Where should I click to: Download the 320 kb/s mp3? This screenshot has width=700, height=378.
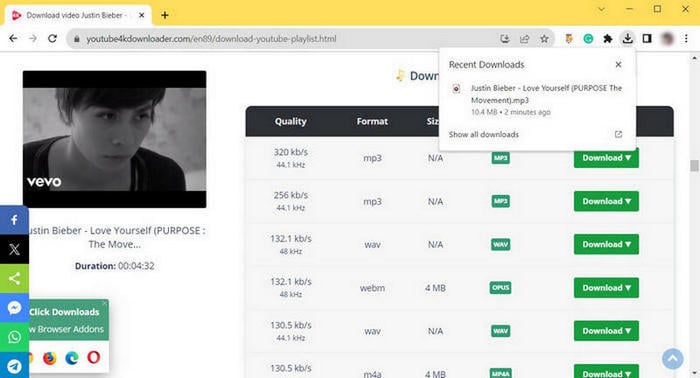tap(606, 158)
